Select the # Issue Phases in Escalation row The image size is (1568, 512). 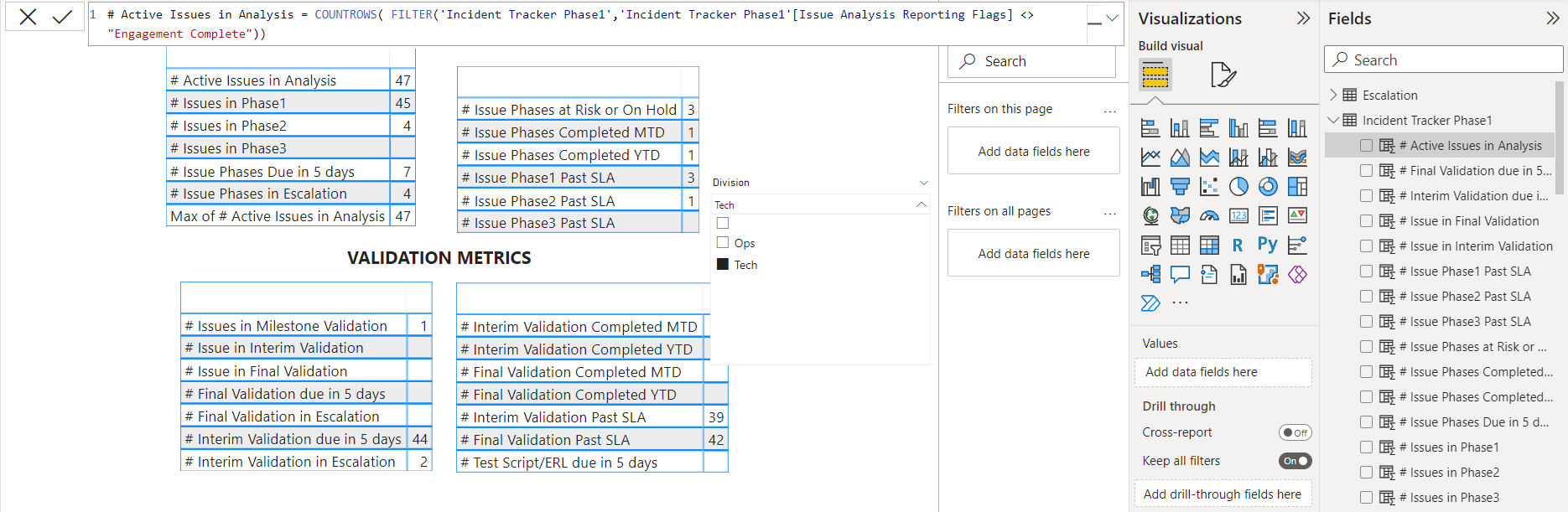pos(290,194)
